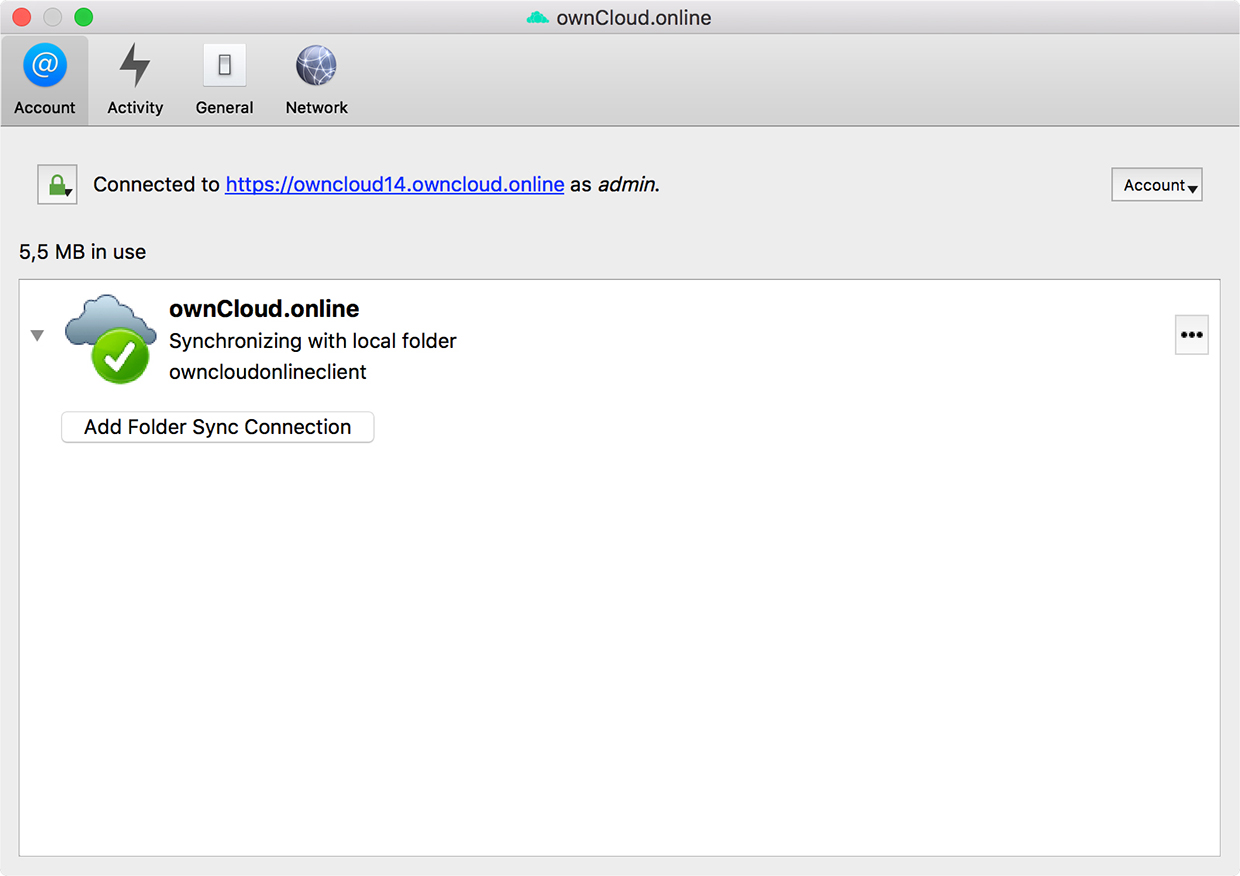
Task: Click the cloud sync status icon
Action: tap(110, 338)
